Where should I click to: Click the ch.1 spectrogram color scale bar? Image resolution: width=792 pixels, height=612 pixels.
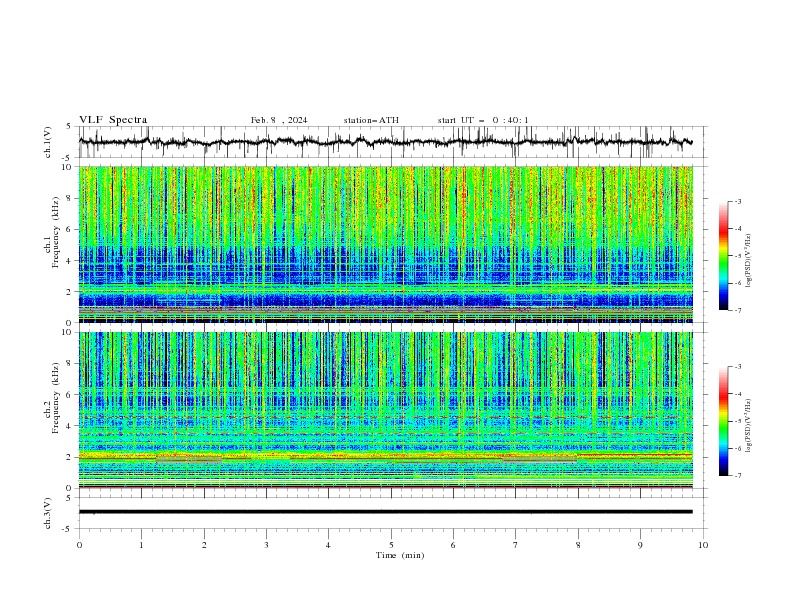(x=723, y=255)
